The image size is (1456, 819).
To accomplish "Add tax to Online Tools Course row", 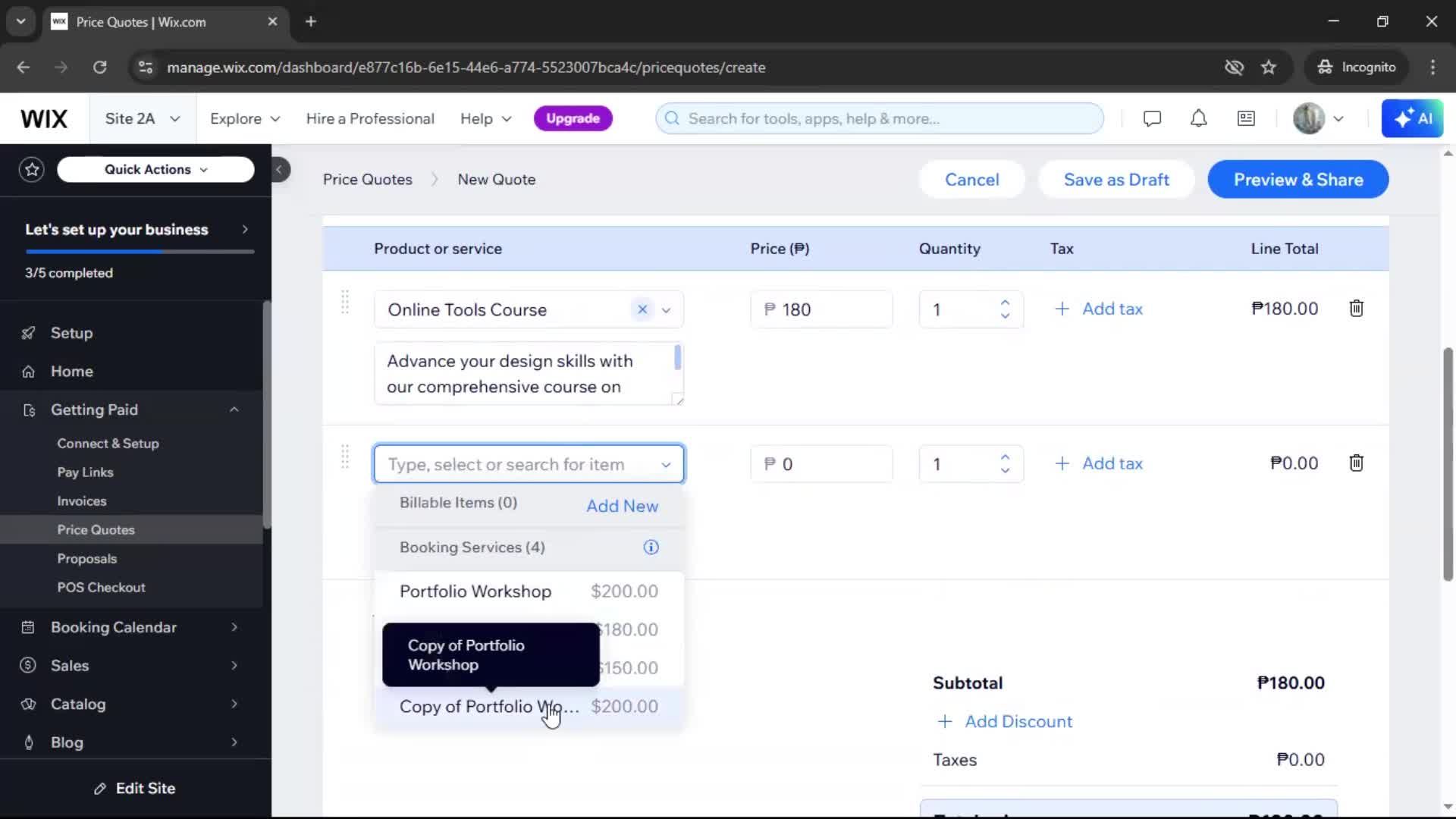I will click(x=1098, y=309).
